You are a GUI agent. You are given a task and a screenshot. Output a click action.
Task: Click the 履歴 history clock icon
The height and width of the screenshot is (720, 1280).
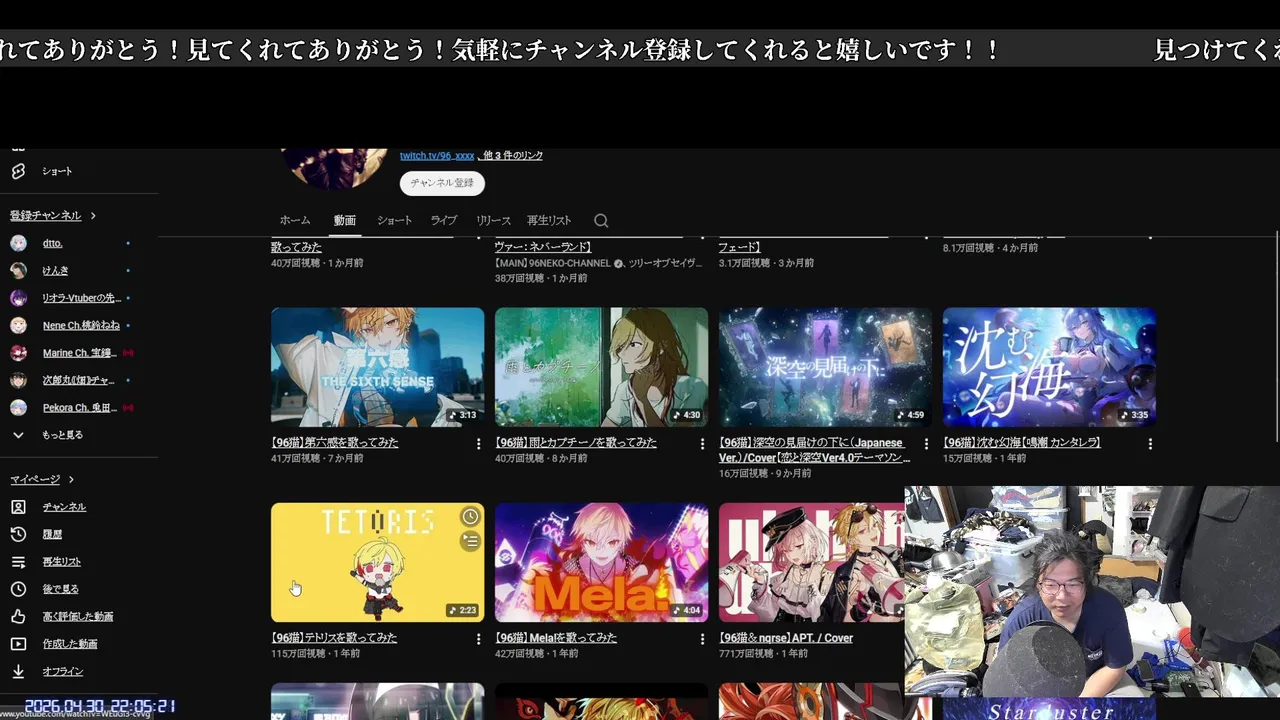pos(18,534)
